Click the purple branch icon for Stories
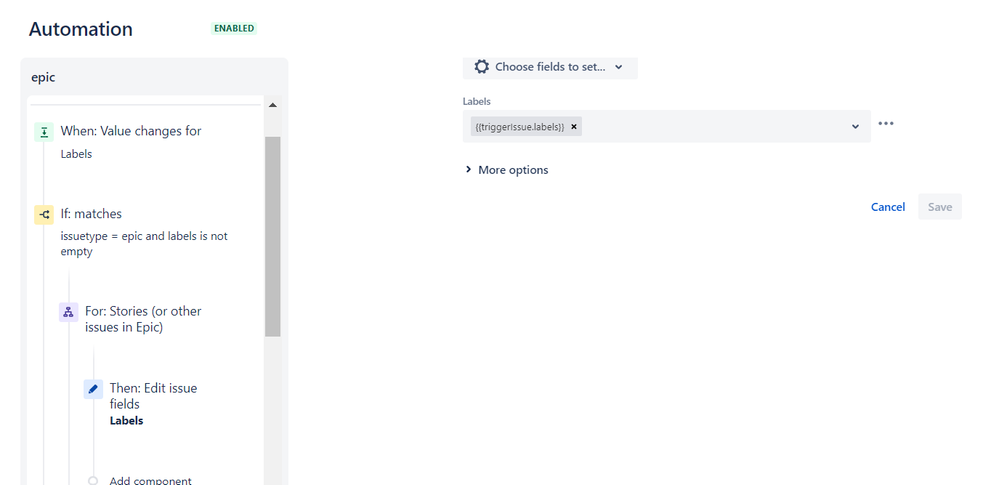Screen dimensions: 999x485 click(69, 312)
